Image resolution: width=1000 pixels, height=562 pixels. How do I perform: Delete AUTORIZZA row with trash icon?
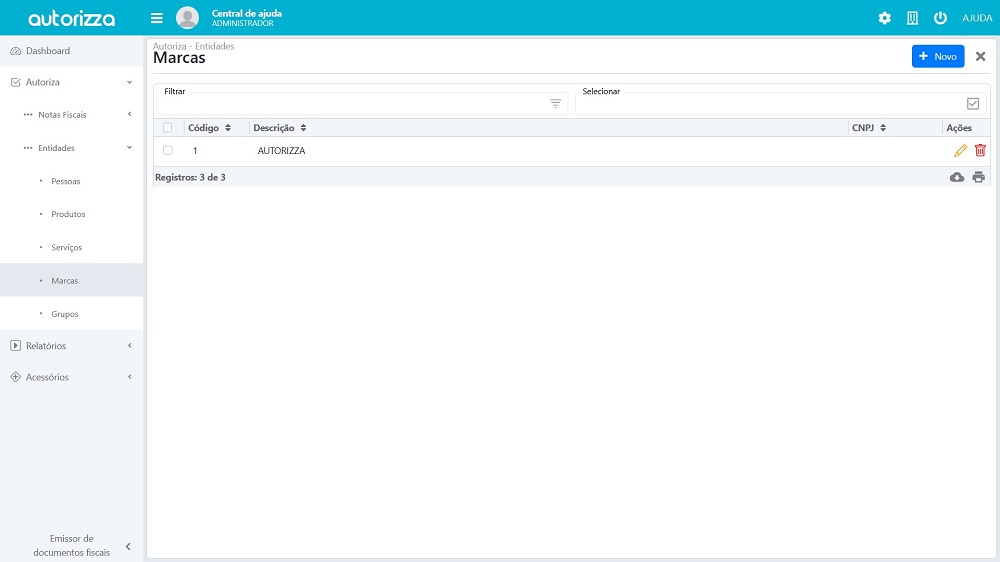980,151
